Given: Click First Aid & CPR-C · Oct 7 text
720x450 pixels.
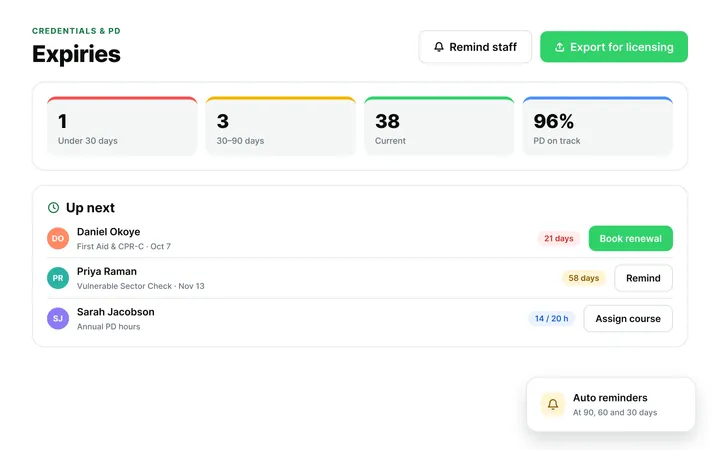Looking at the screenshot, I should coord(124,246).
